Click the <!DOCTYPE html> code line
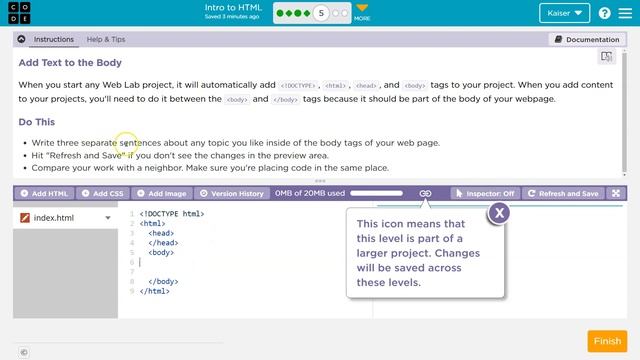Image resolution: width=640 pixels, height=360 pixels. [171, 213]
